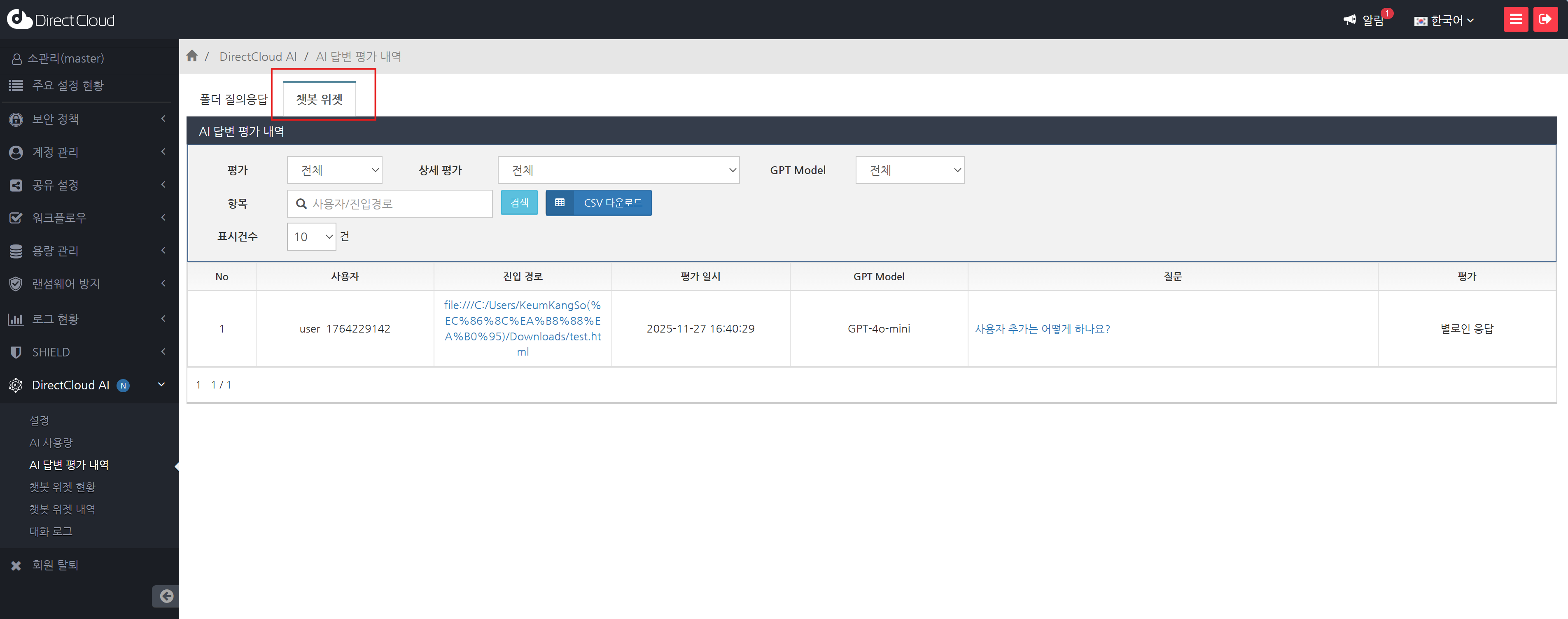Click the 랜섬웨어 방지 shield icon
The image size is (1568, 619).
tap(16, 284)
